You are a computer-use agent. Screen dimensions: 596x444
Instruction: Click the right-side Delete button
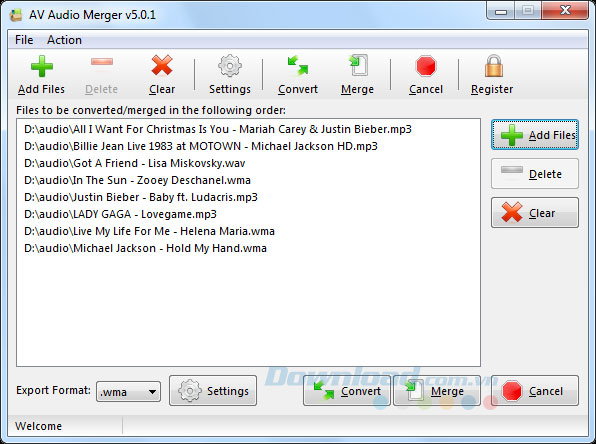535,174
